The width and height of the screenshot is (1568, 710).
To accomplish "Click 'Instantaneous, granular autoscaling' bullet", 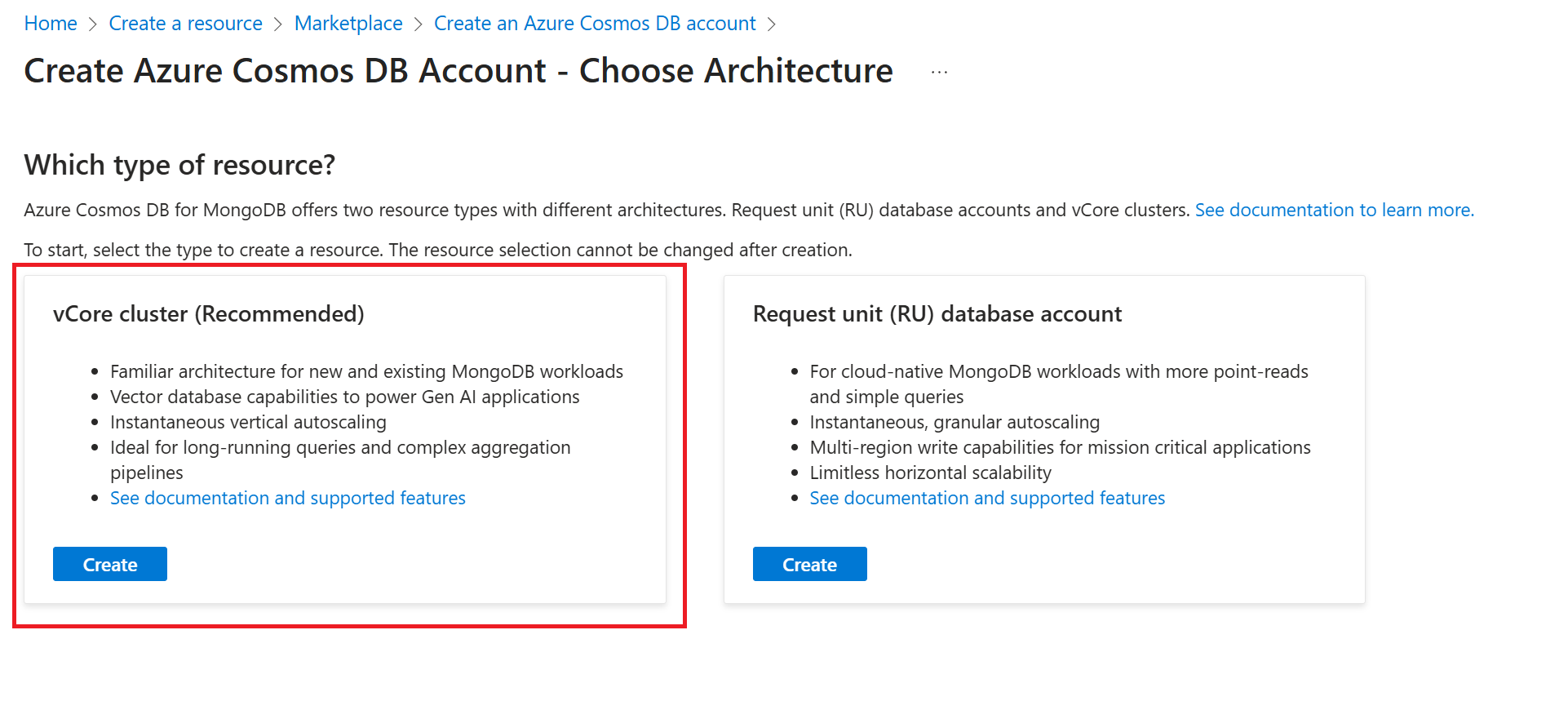I will pyautogui.click(x=955, y=422).
